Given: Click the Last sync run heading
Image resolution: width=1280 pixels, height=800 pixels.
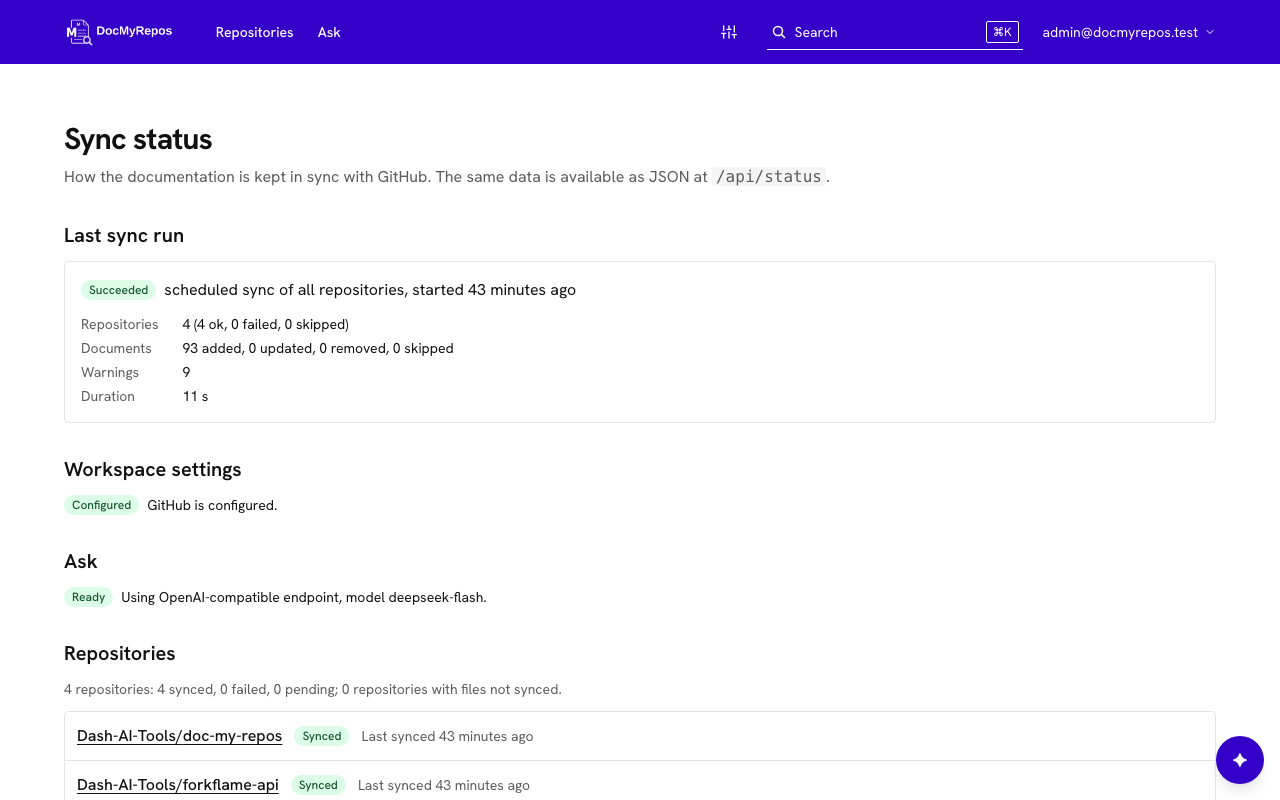Looking at the screenshot, I should coord(124,235).
